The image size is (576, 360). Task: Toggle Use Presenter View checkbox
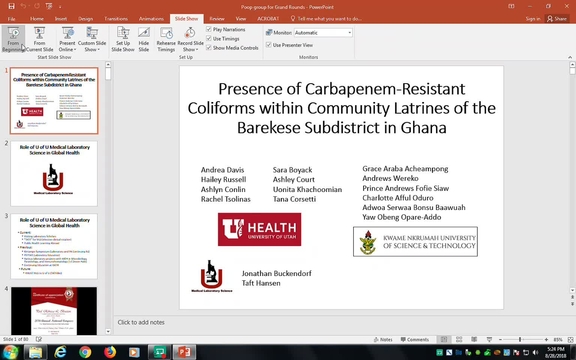269,45
